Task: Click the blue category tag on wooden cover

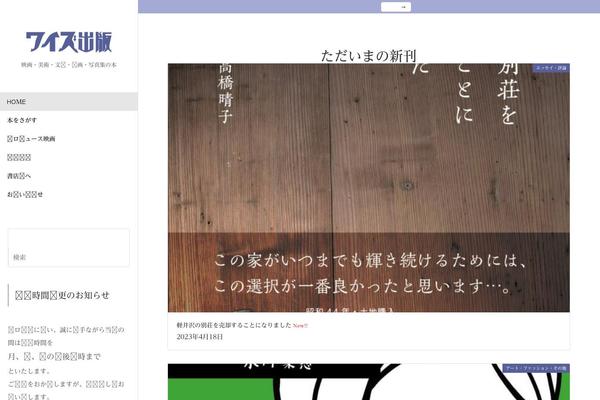Action: pyautogui.click(x=551, y=68)
